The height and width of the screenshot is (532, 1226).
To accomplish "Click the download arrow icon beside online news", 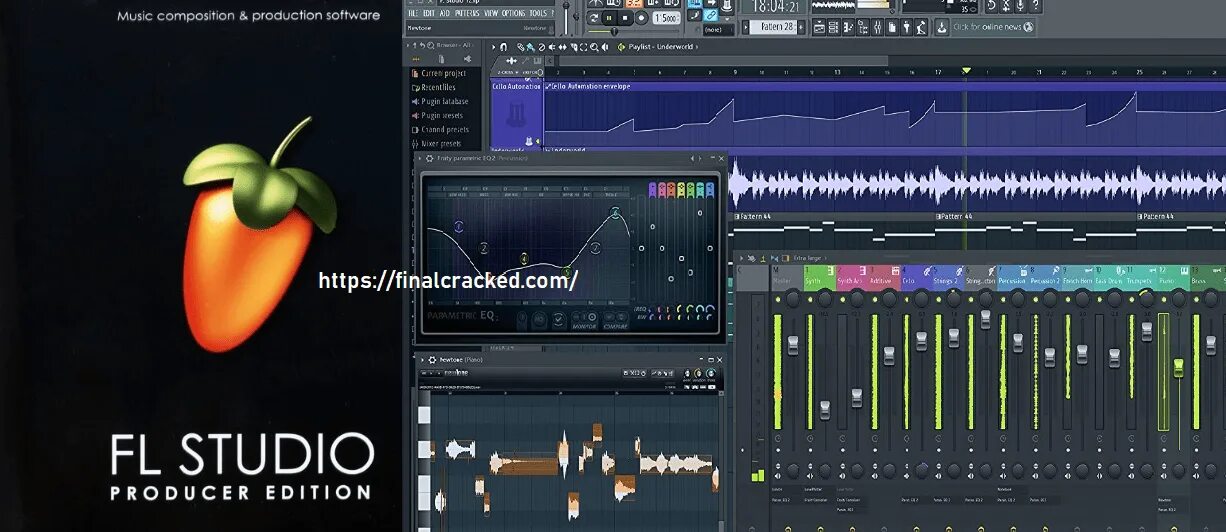I will (942, 27).
